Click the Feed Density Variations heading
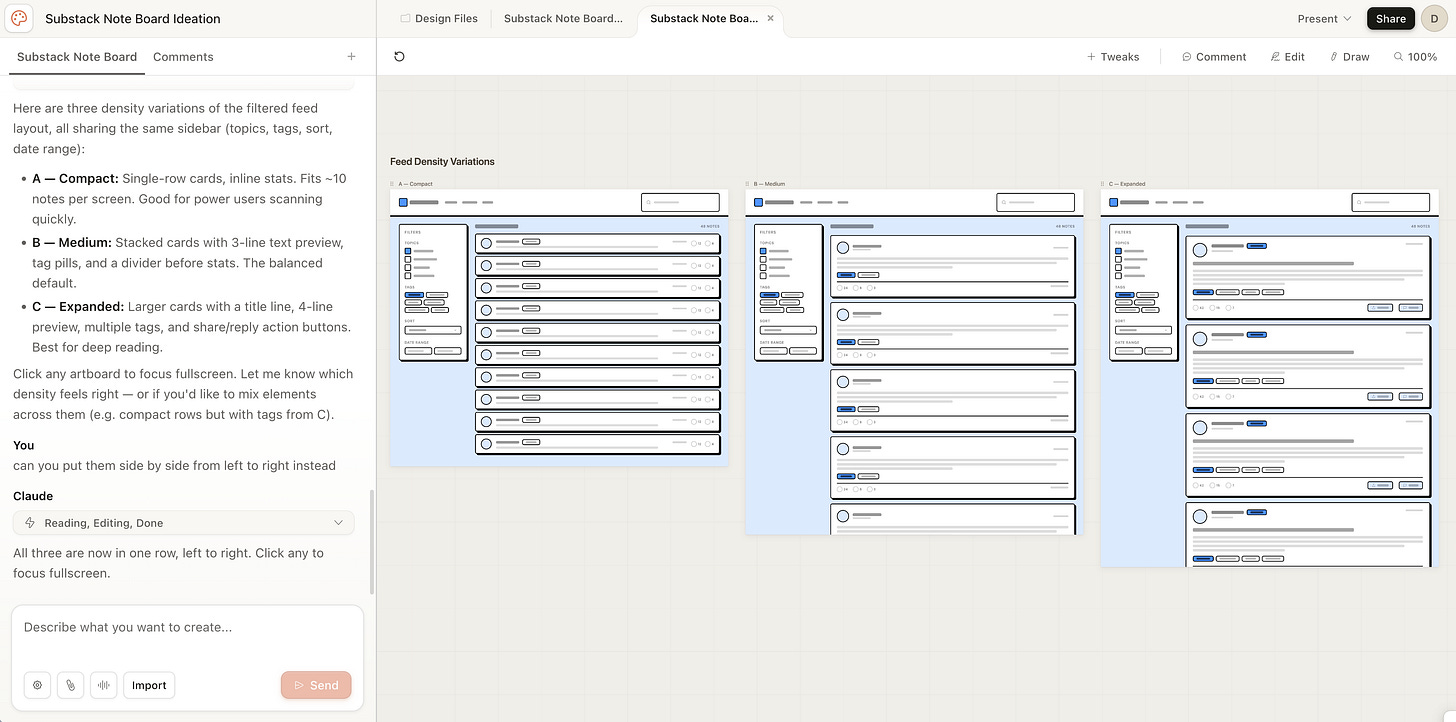The height and width of the screenshot is (722, 1456). pyautogui.click(x=442, y=161)
